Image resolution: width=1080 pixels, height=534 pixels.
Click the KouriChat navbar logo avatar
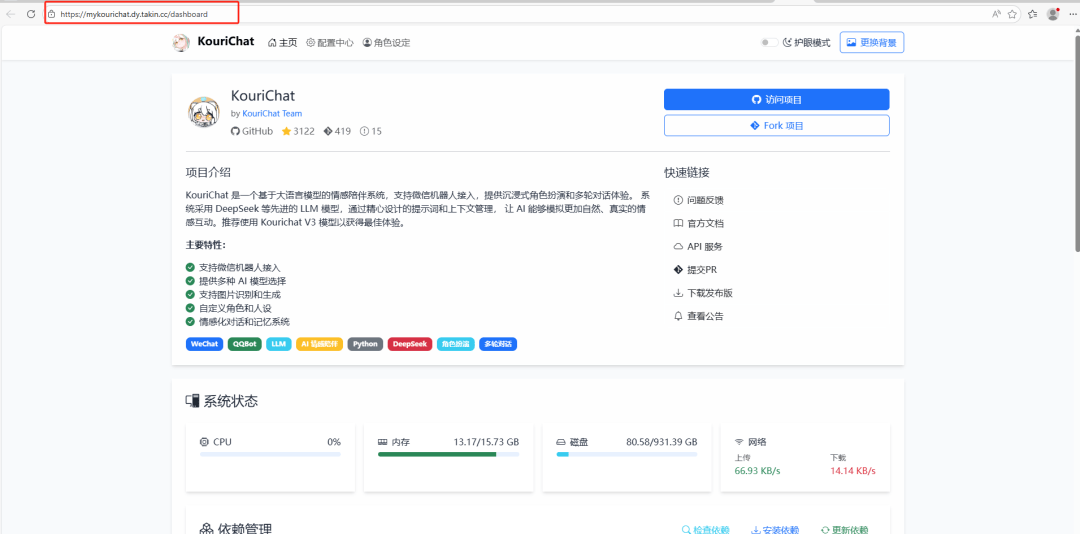click(x=181, y=42)
